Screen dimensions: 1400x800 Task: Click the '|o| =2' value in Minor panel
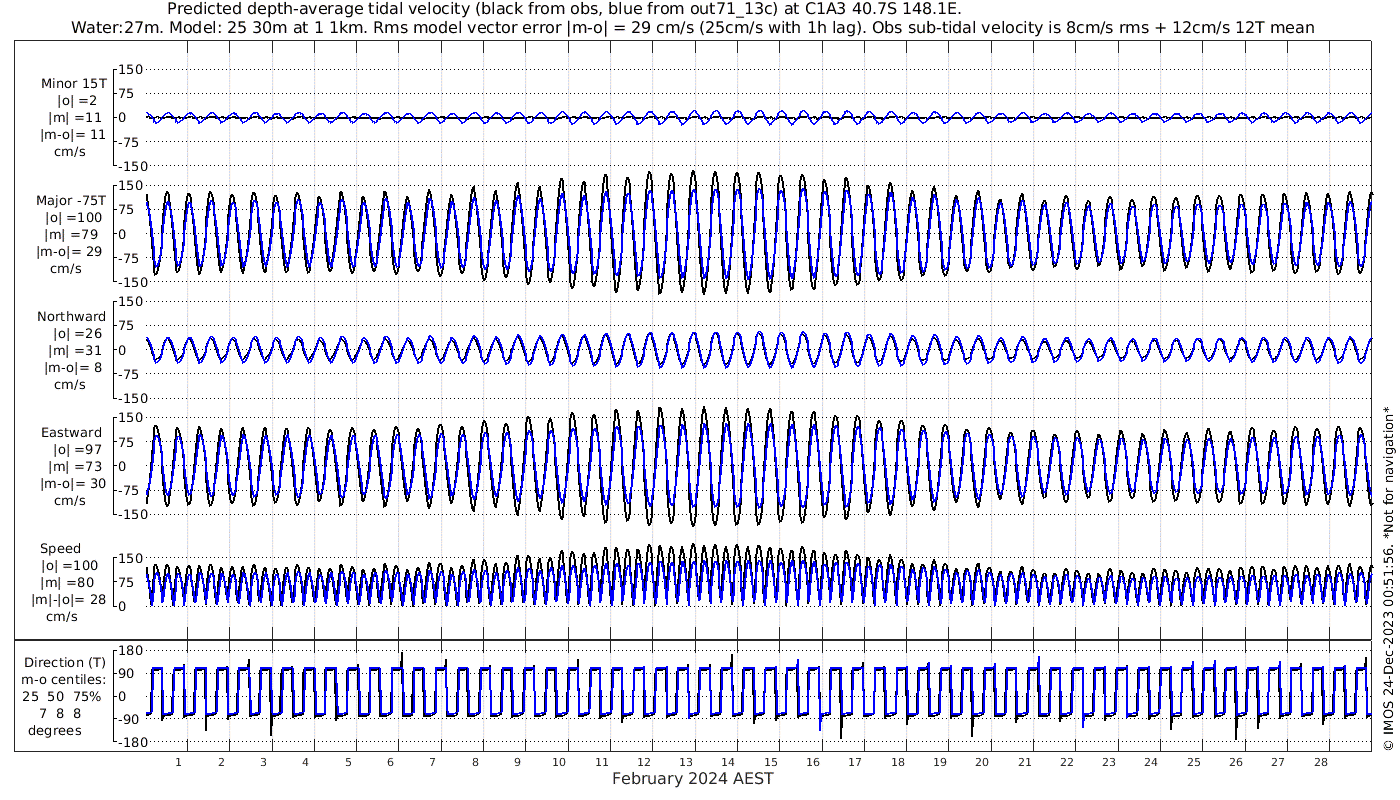point(77,100)
